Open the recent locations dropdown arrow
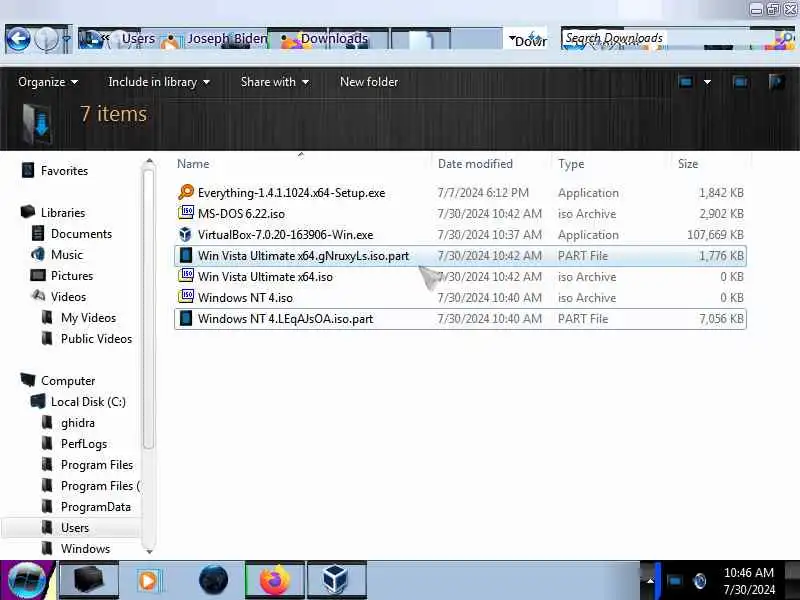The height and width of the screenshot is (600, 800). [x=66, y=39]
